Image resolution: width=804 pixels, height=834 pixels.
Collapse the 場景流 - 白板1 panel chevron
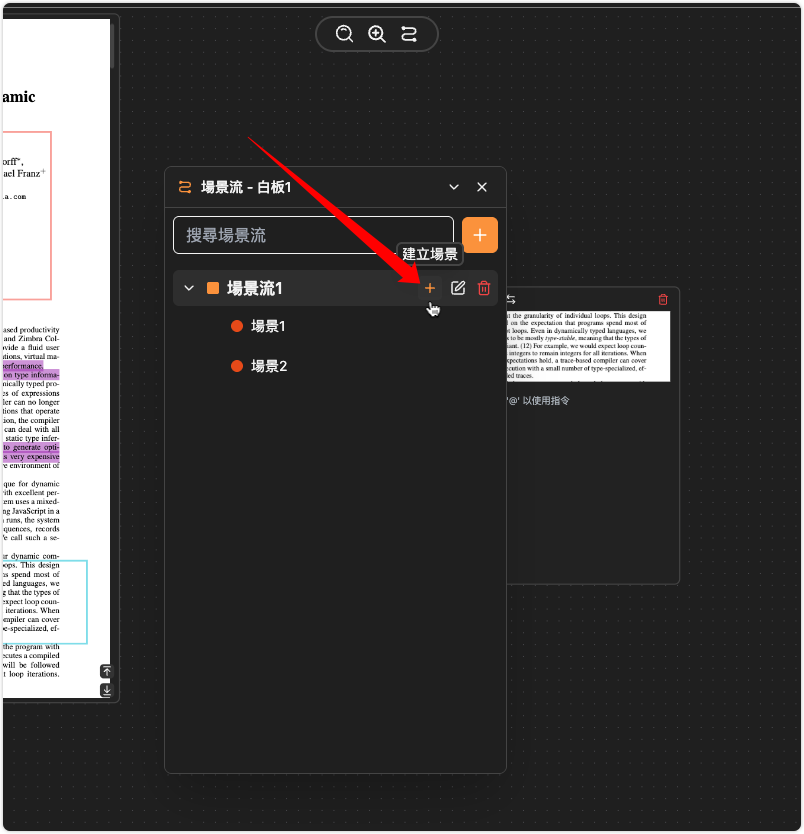(454, 187)
